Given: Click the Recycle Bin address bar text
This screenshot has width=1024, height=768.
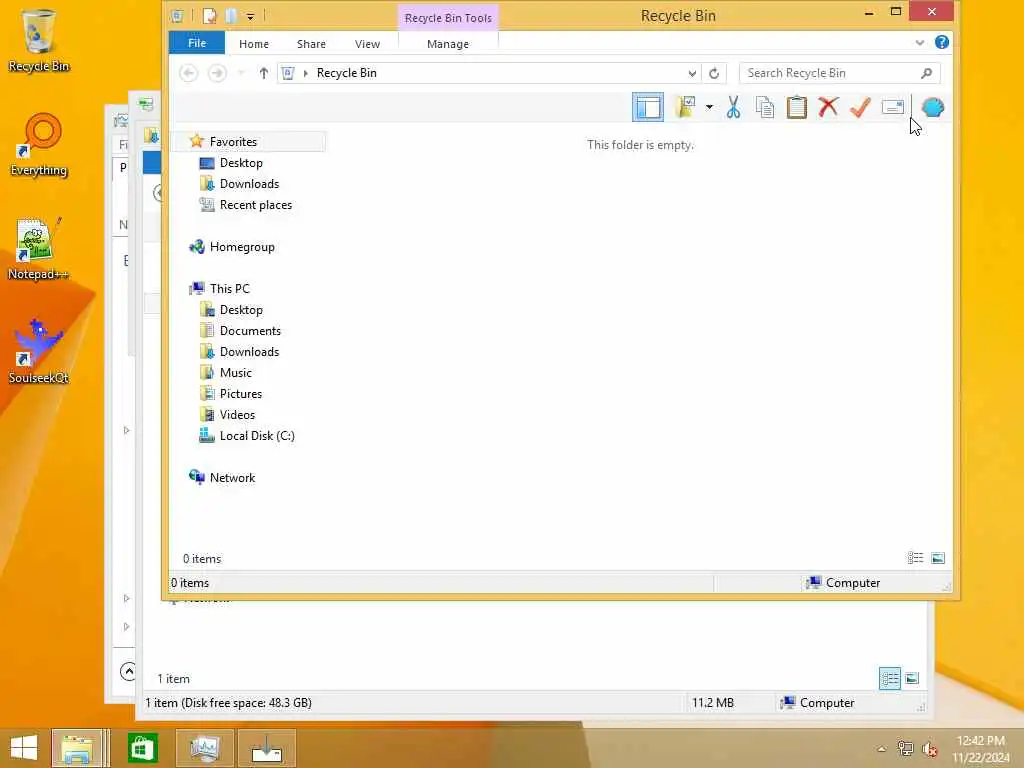Looking at the screenshot, I should (x=347, y=73).
